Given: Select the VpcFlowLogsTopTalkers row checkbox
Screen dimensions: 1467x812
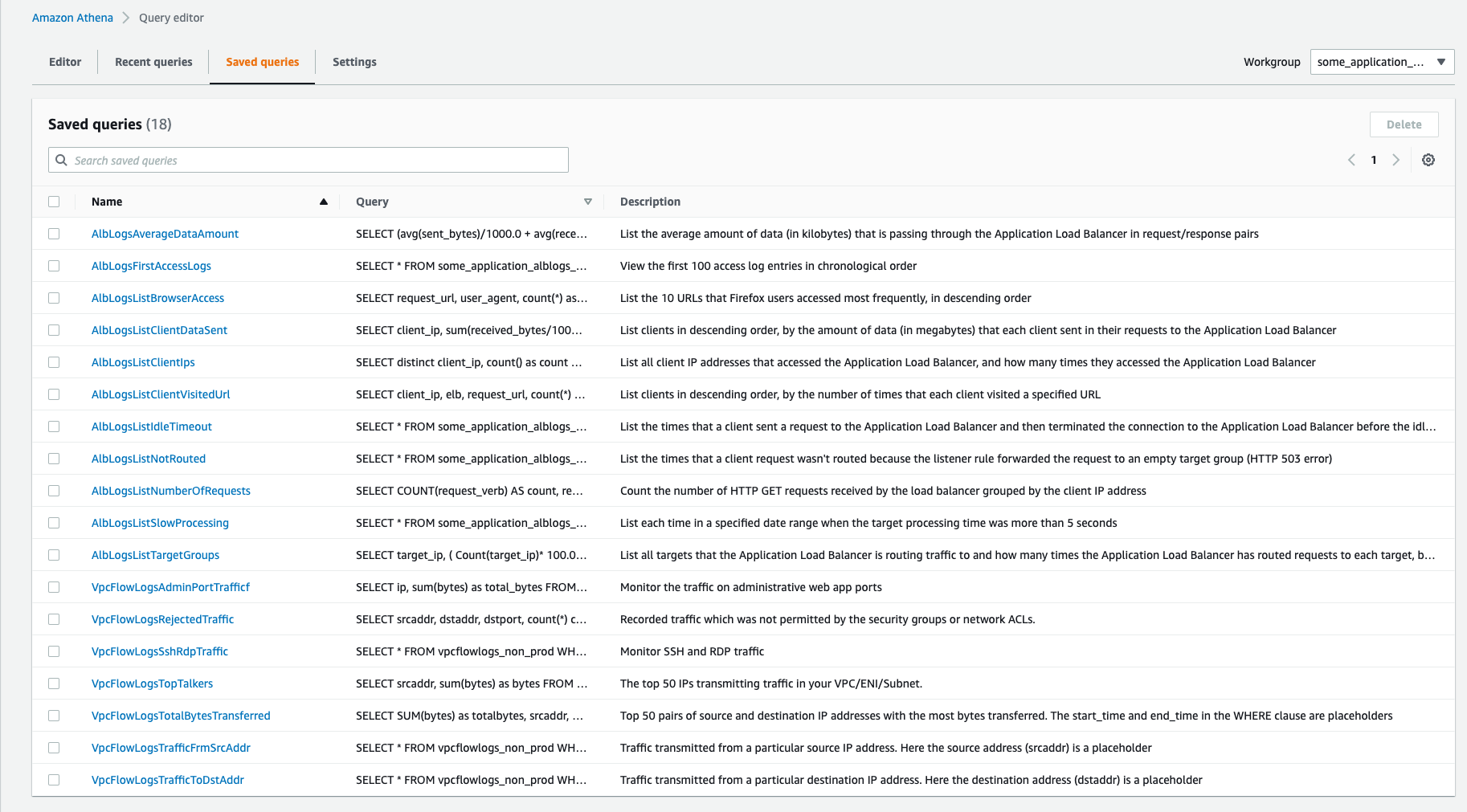Looking at the screenshot, I should coord(54,683).
